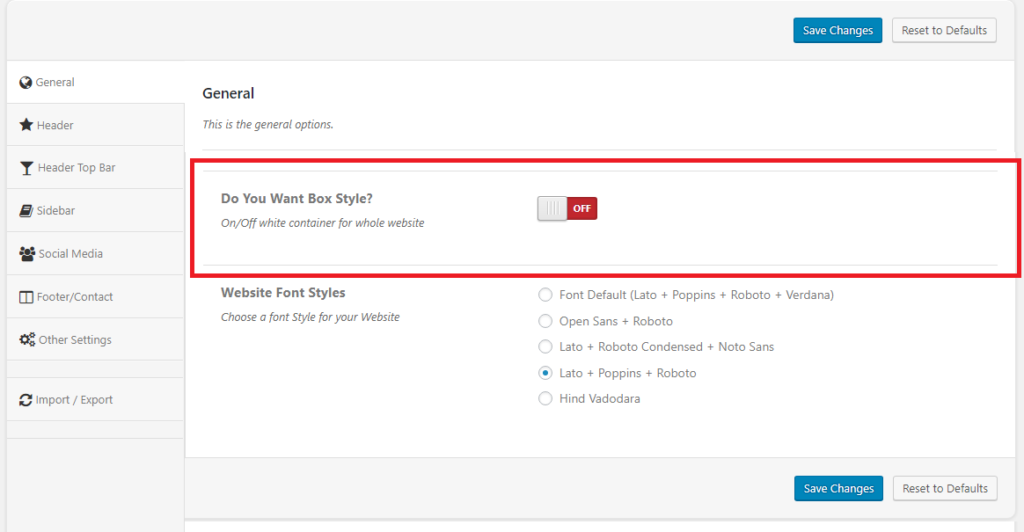This screenshot has width=1024, height=532.
Task: Click the columns icon for Footer/Contact
Action: point(27,297)
